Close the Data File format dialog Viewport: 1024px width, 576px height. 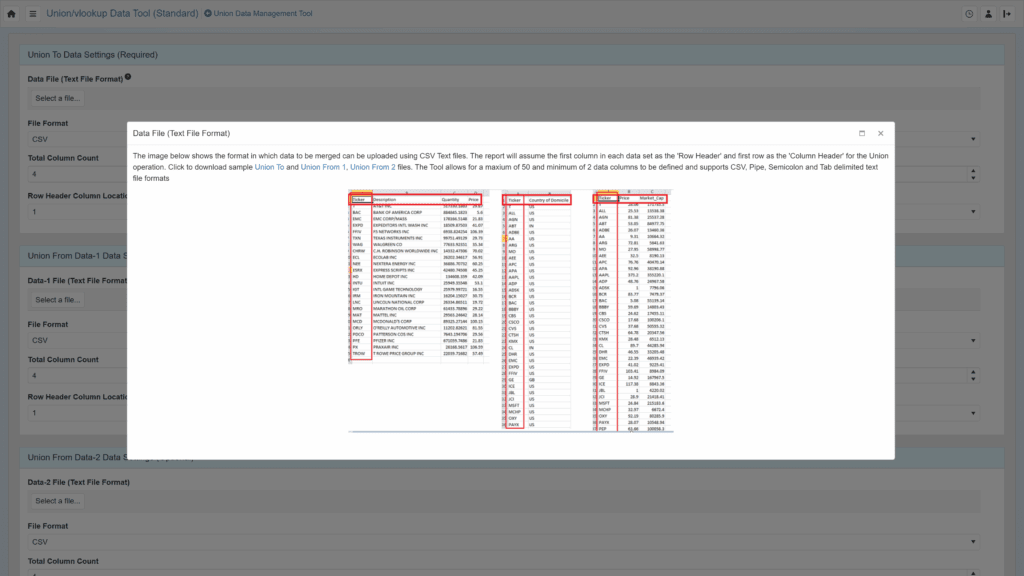click(881, 133)
